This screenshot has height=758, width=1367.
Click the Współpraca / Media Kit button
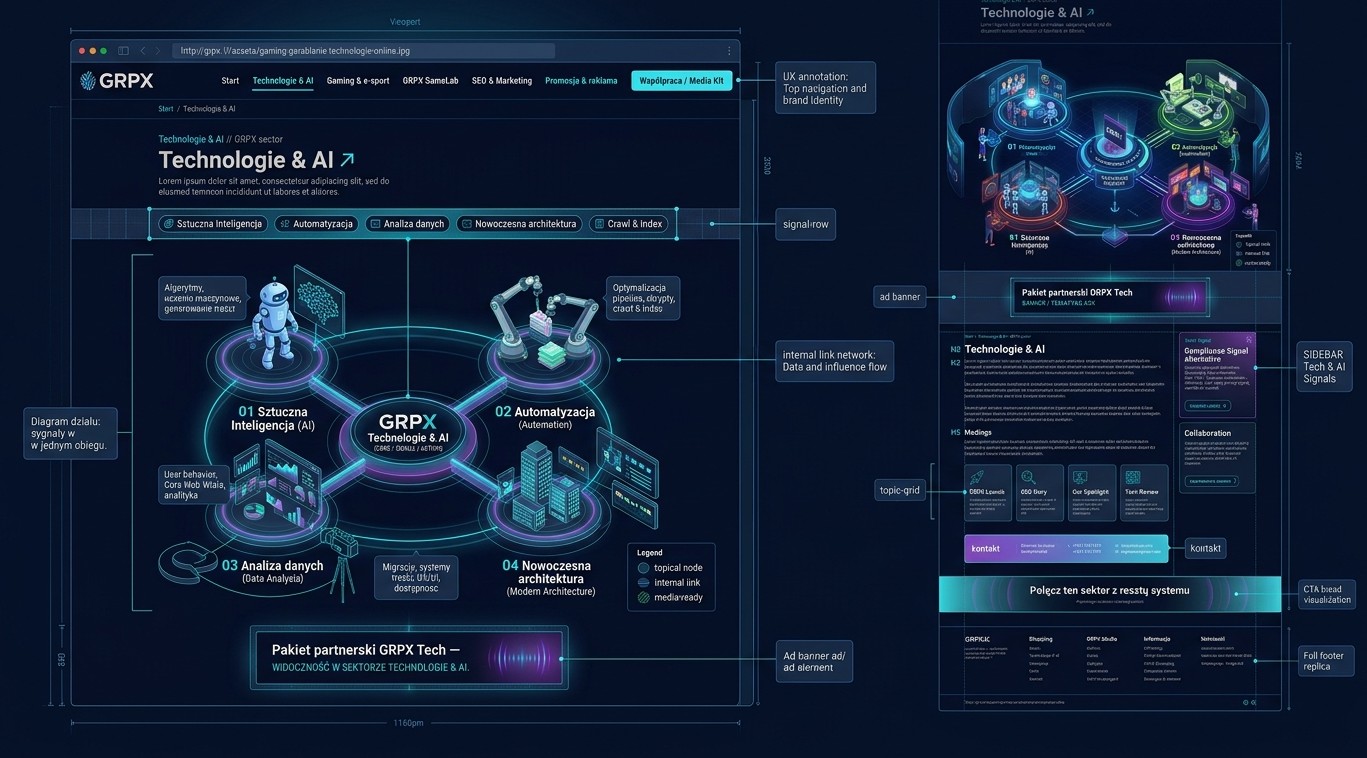[x=681, y=81]
